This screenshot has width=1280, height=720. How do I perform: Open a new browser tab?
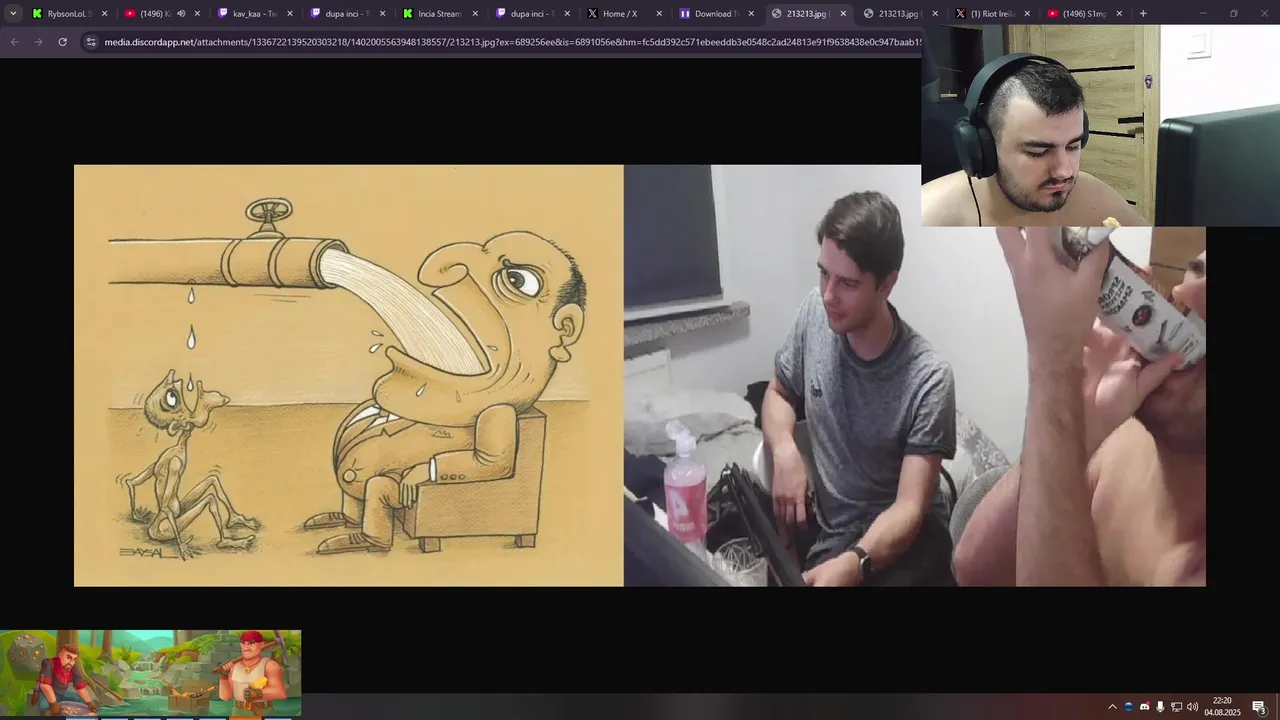coord(1143,14)
